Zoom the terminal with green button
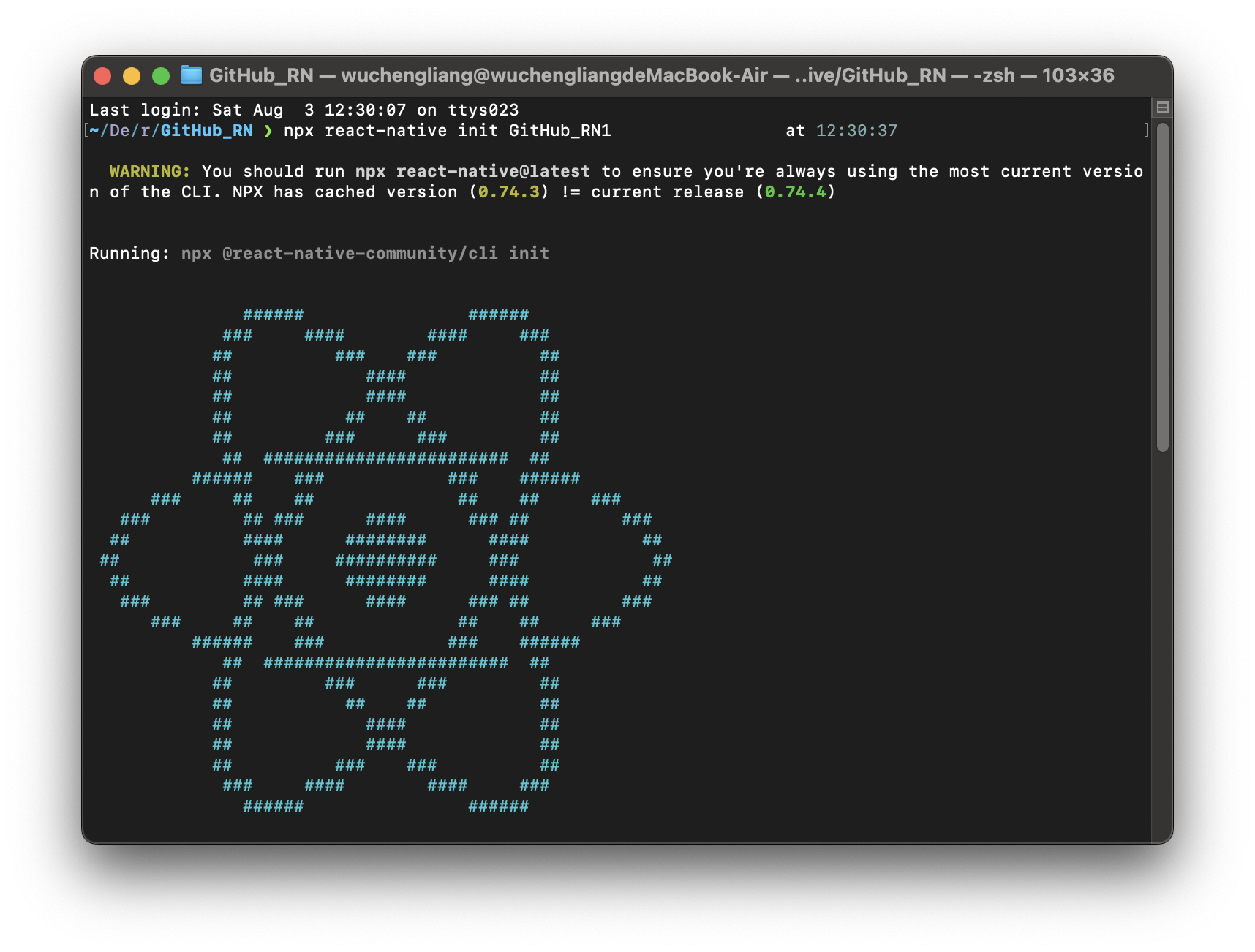The width and height of the screenshot is (1255, 952). (x=161, y=76)
